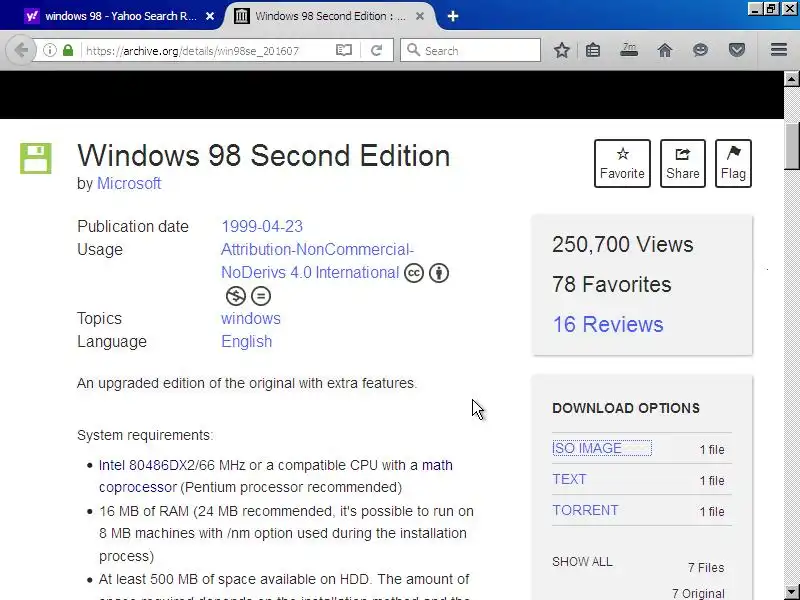Show bookmarks list icon in toolbar
Viewport: 800px width, 600px height.
[x=593, y=50]
